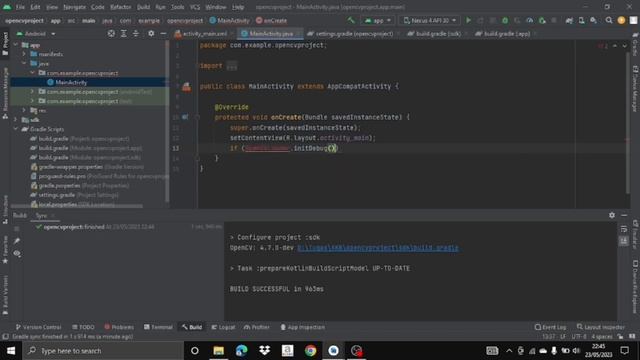
Task: Open the Logcat tool window
Action: tap(223, 327)
